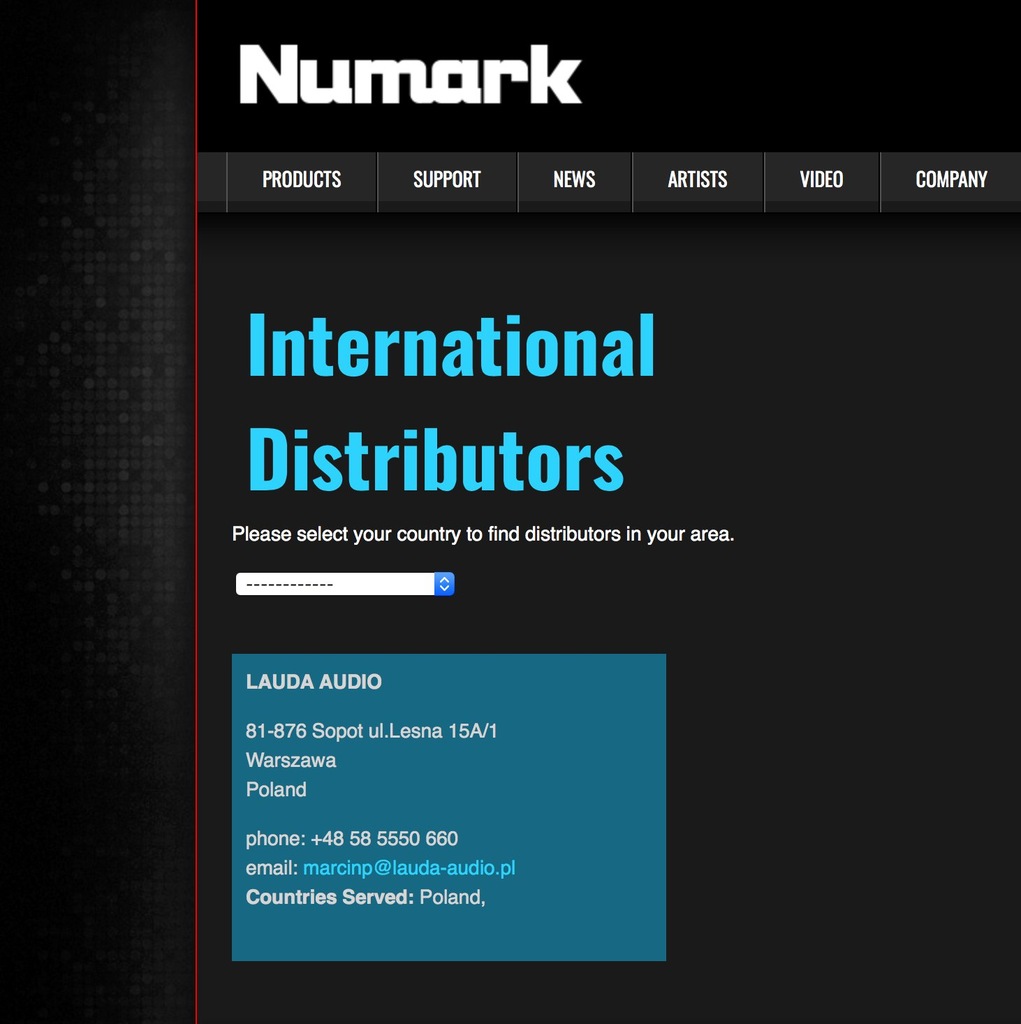Click the 'Please select your country' instruction text
This screenshot has height=1024, width=1021.
(x=483, y=534)
